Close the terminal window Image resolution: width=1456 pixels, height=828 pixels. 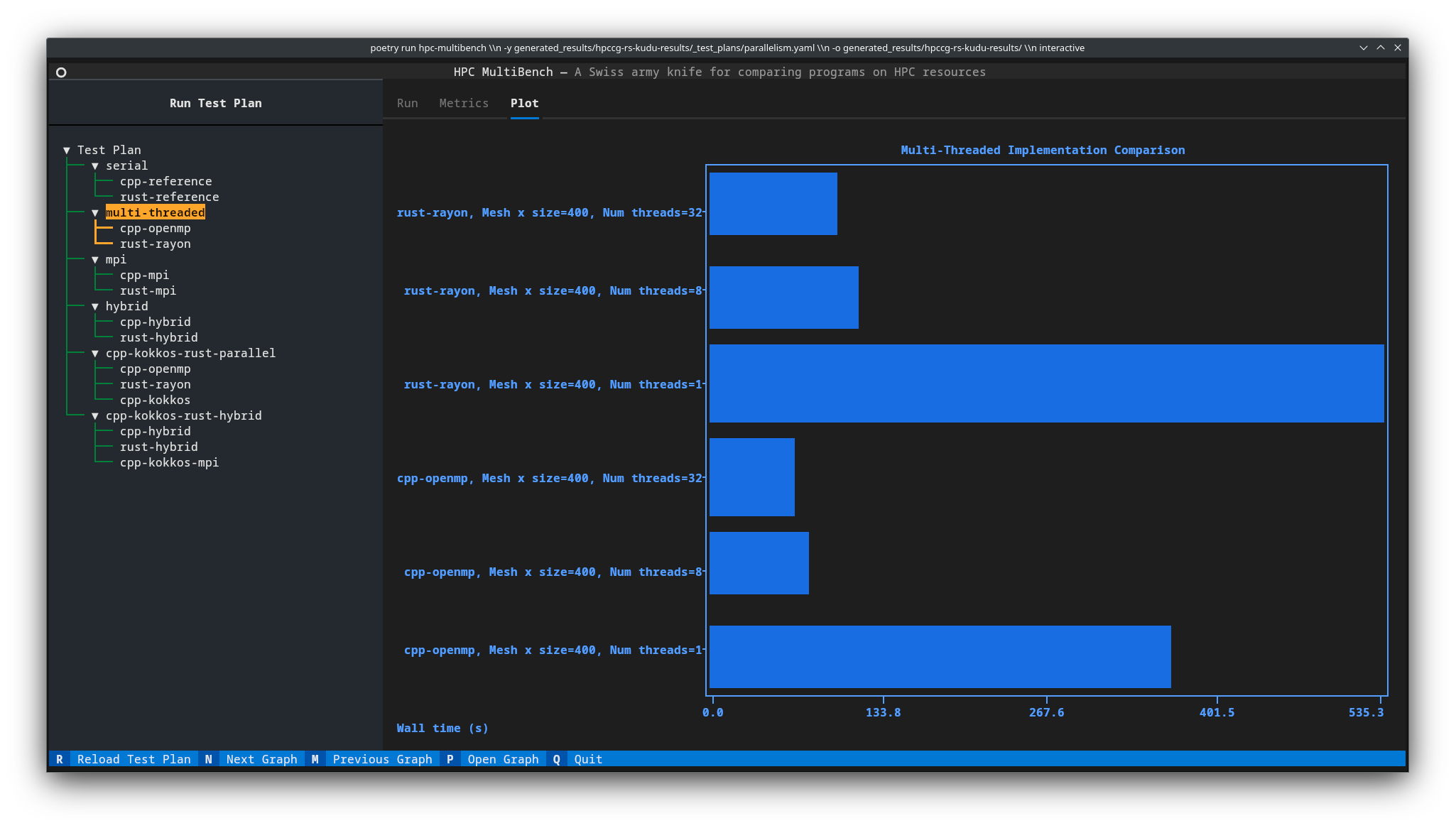click(x=1398, y=48)
